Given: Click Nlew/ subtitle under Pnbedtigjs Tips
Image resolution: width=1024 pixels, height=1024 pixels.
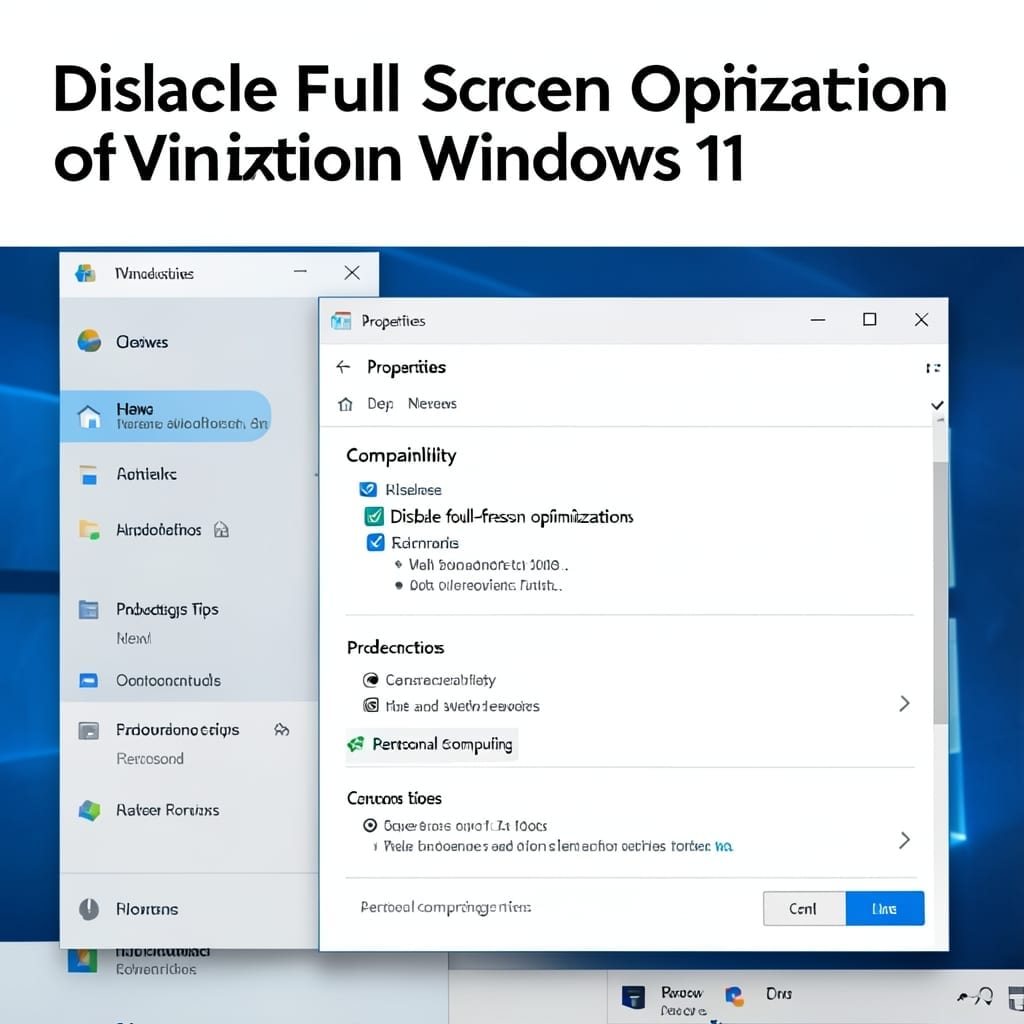Looking at the screenshot, I should (134, 638).
